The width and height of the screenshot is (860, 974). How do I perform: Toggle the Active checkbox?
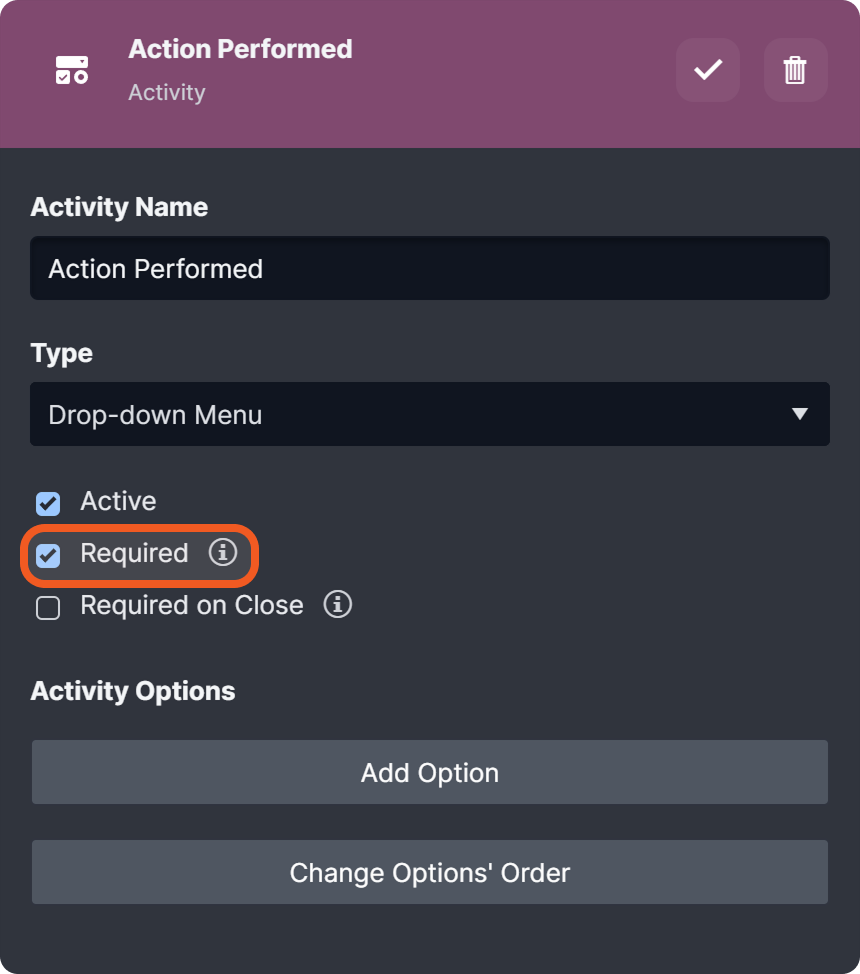[x=48, y=502]
